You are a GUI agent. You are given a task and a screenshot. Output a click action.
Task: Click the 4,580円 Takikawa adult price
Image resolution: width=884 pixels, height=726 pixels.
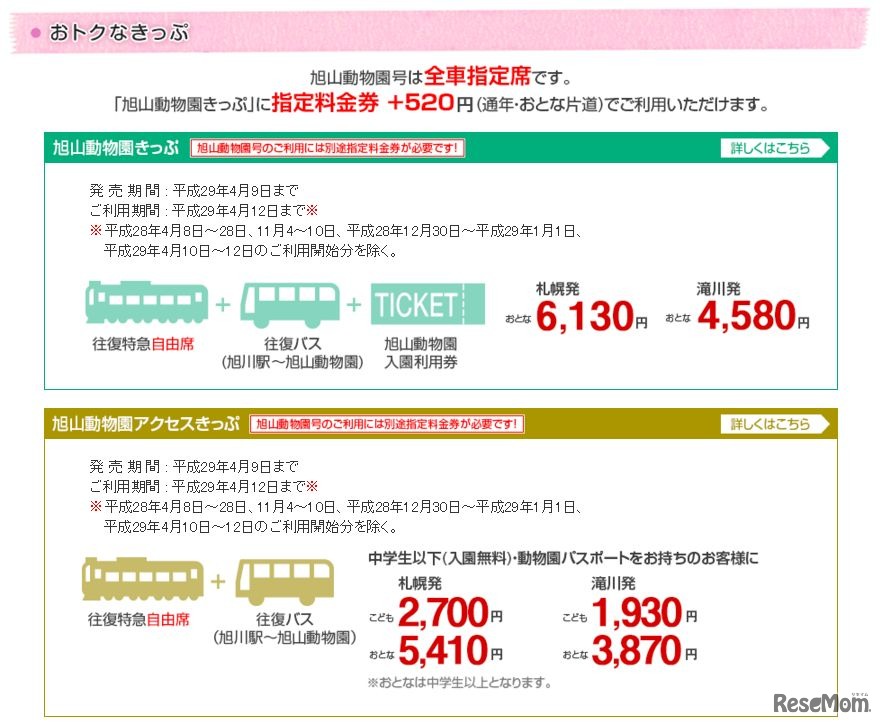[x=753, y=316]
